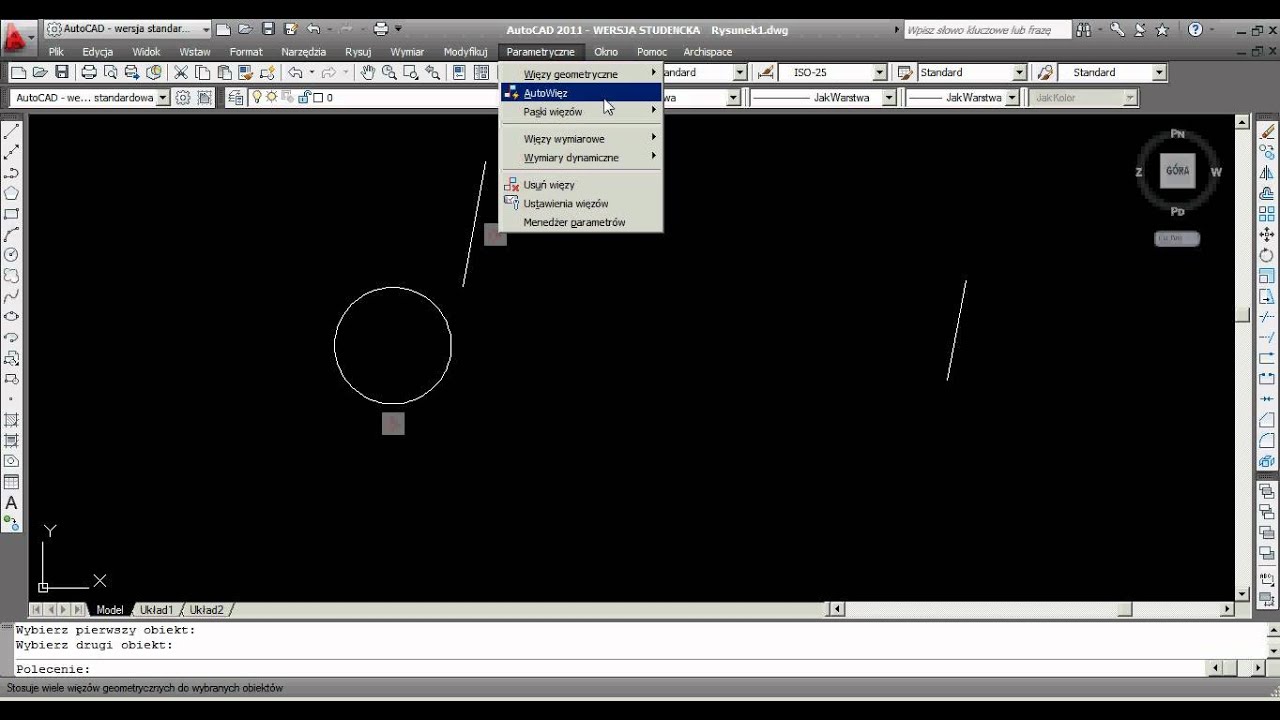
Task: Click the Plot Preview icon
Action: point(110,72)
